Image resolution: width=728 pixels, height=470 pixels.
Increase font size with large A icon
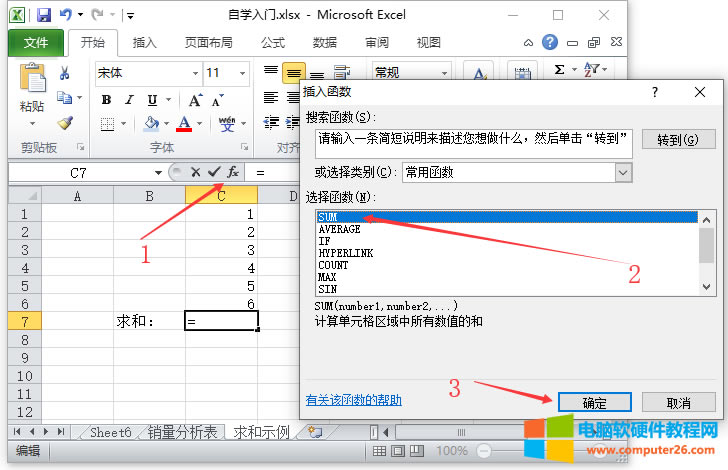click(x=195, y=100)
